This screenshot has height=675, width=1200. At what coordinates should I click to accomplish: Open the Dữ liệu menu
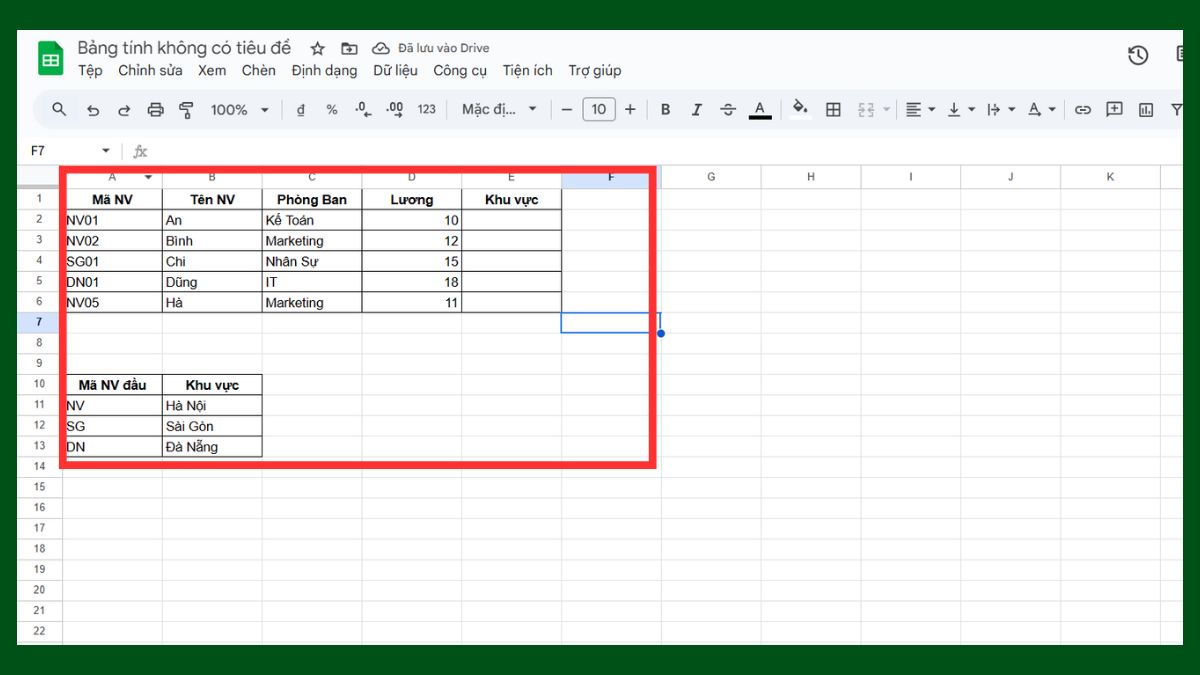[396, 70]
